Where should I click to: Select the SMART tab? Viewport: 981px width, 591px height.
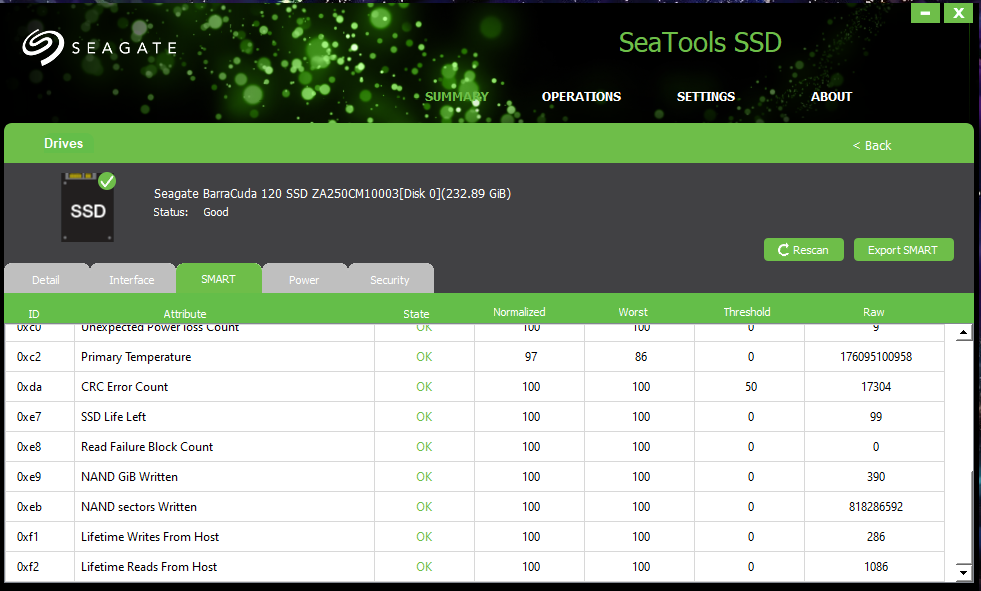(218, 279)
